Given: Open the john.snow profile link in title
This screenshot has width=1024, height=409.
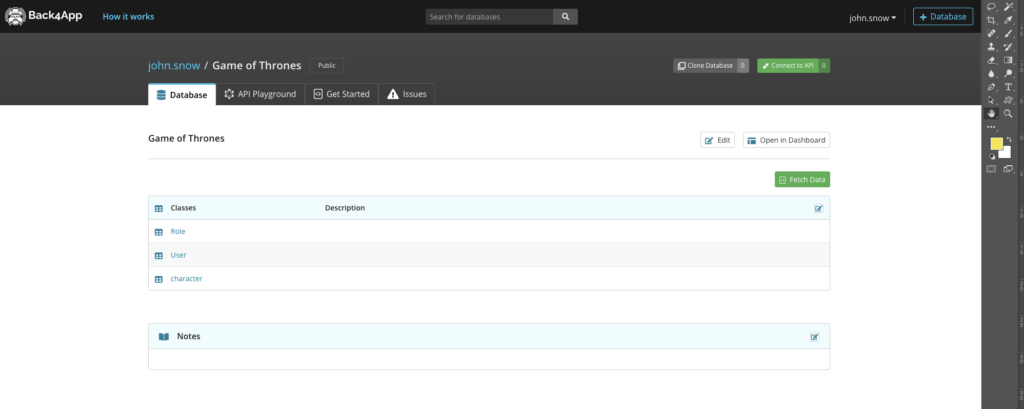Looking at the screenshot, I should 174,65.
